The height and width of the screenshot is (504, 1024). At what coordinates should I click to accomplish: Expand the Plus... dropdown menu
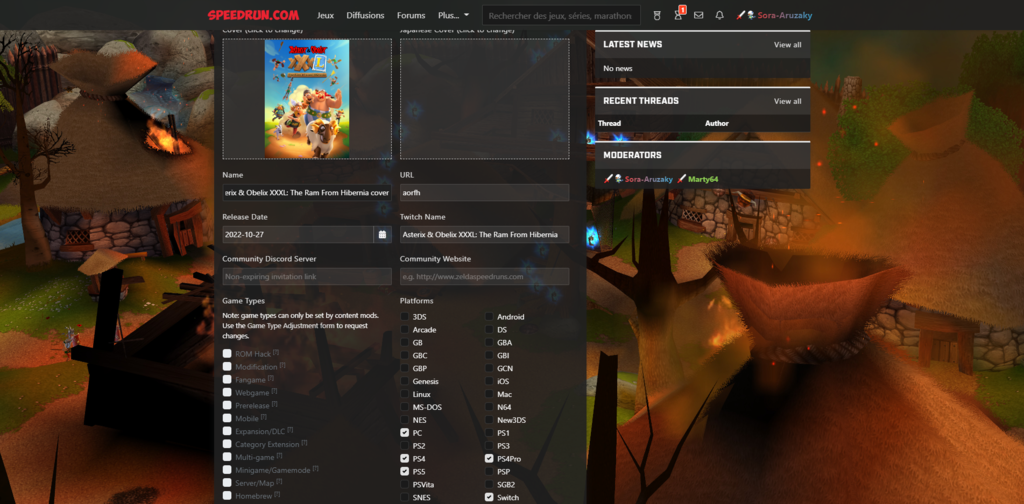pyautogui.click(x=453, y=15)
